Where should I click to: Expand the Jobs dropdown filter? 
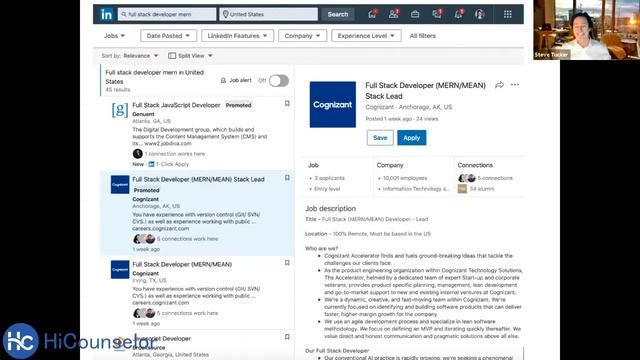[x=114, y=36]
